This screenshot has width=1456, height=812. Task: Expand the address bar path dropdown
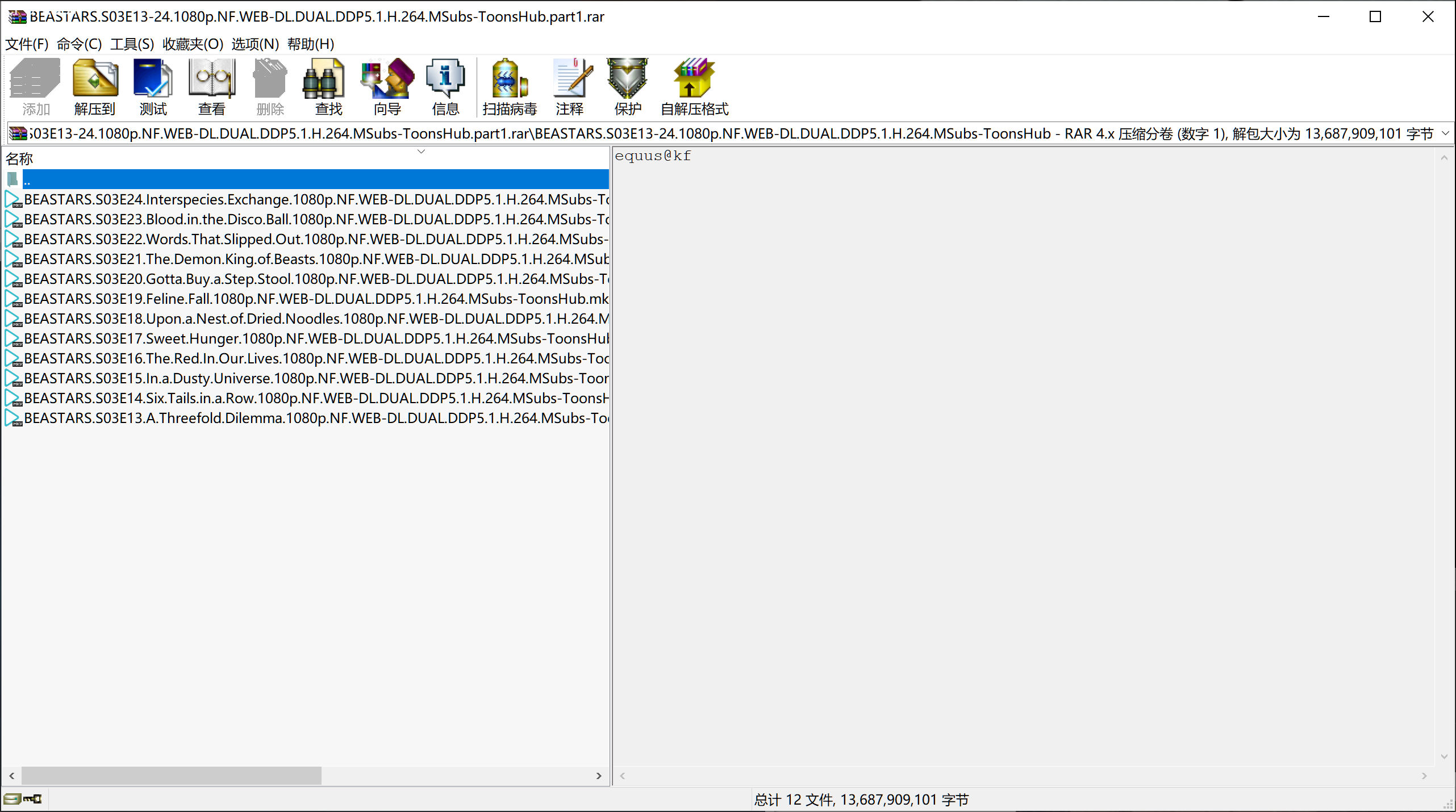(1445, 133)
